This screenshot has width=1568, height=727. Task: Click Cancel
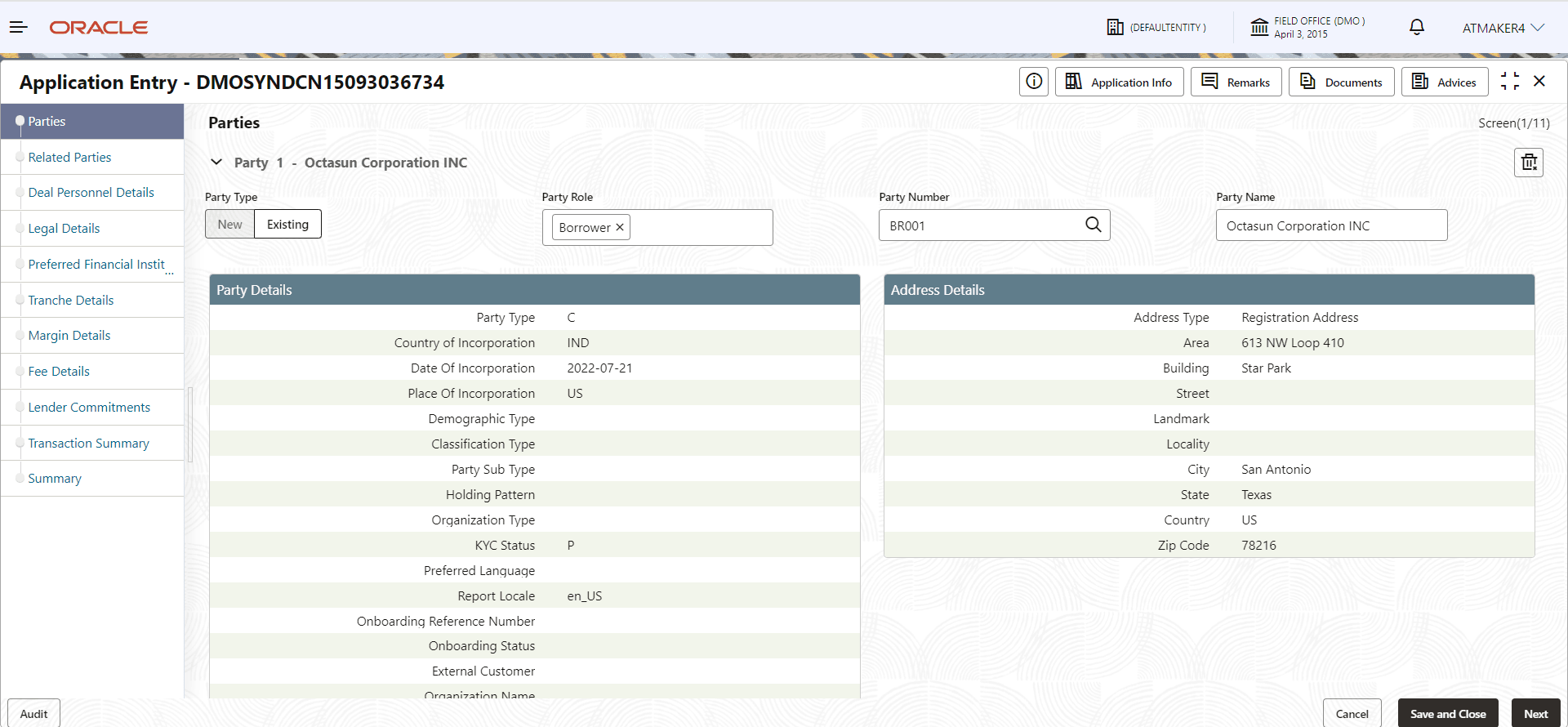point(1352,713)
